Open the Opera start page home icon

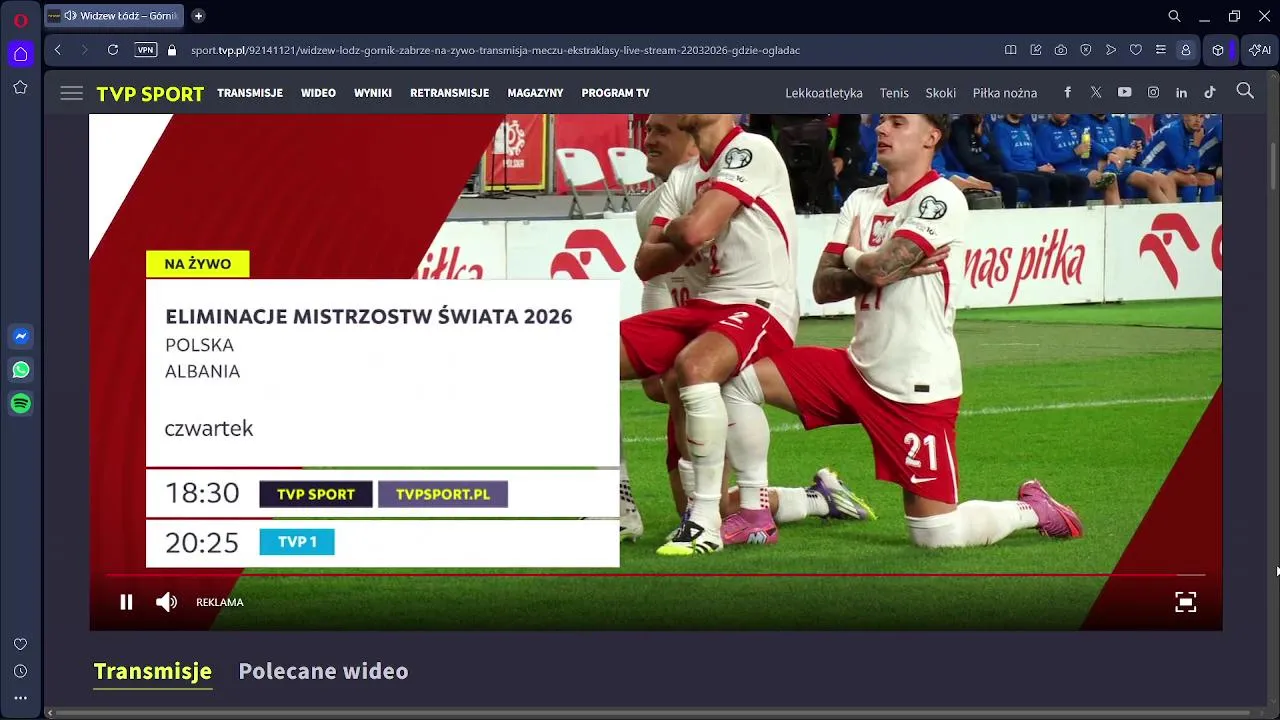click(x=20, y=53)
